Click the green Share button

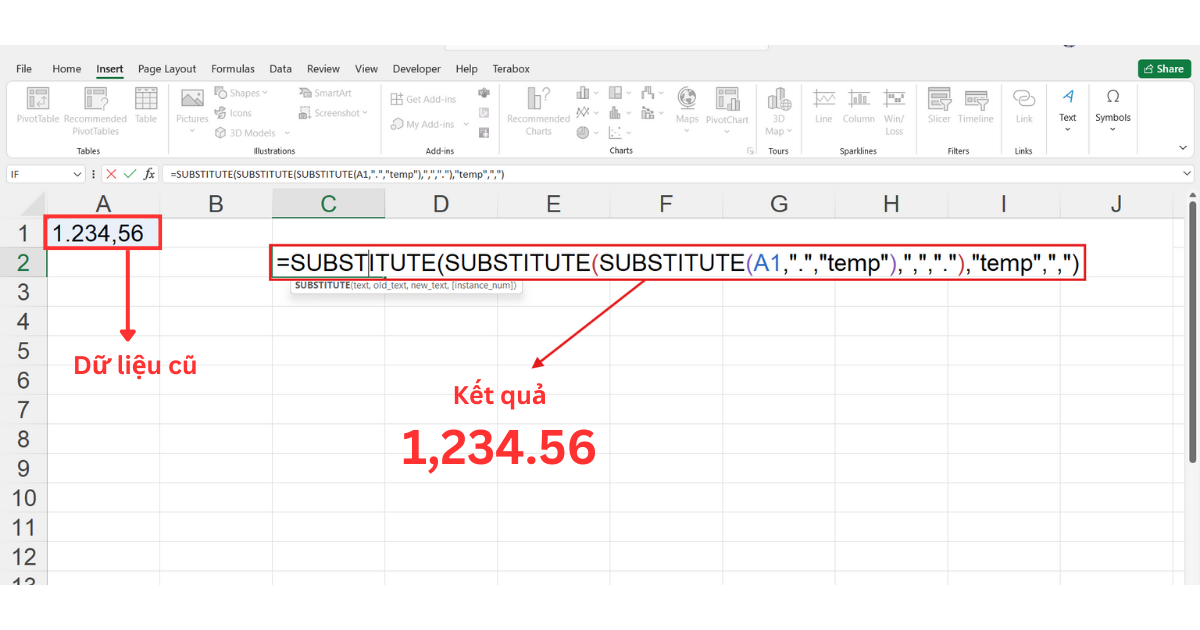click(1163, 68)
